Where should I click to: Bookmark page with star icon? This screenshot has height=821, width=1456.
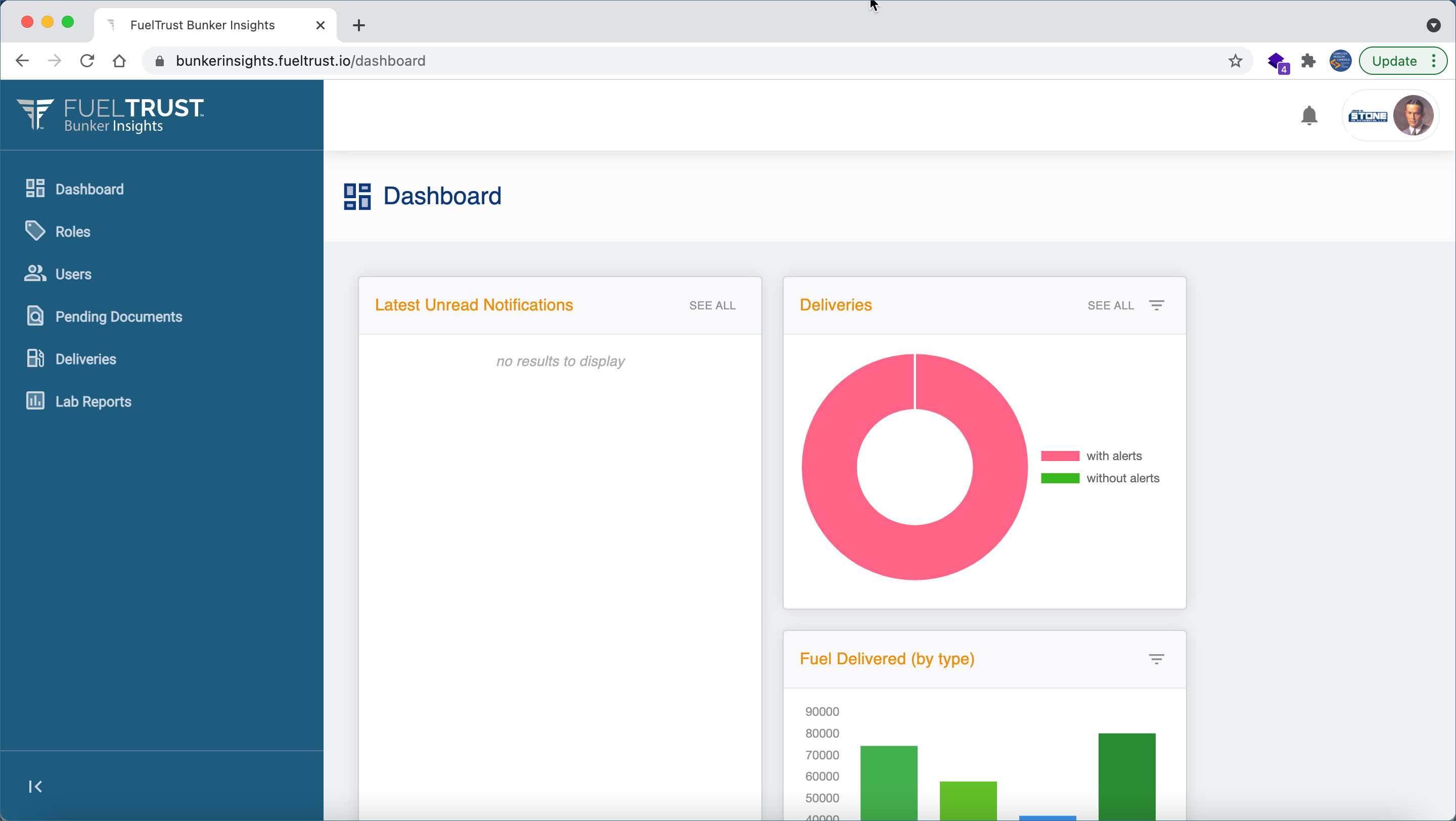pyautogui.click(x=1235, y=61)
